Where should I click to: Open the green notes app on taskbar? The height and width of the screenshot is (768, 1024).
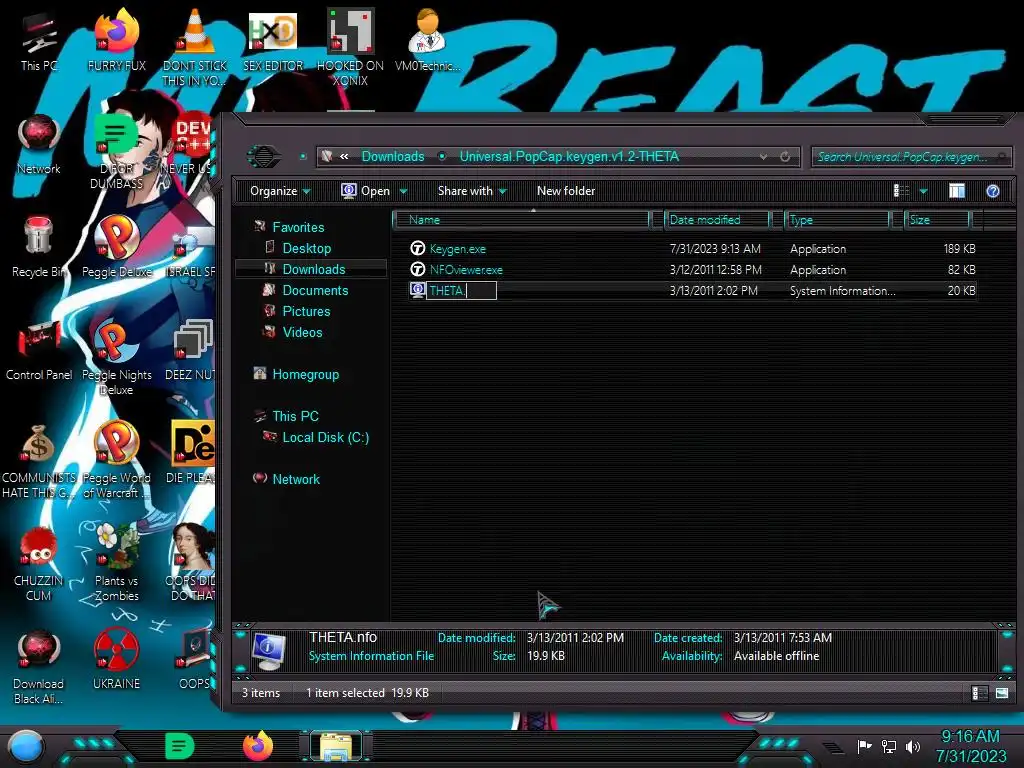(x=180, y=746)
